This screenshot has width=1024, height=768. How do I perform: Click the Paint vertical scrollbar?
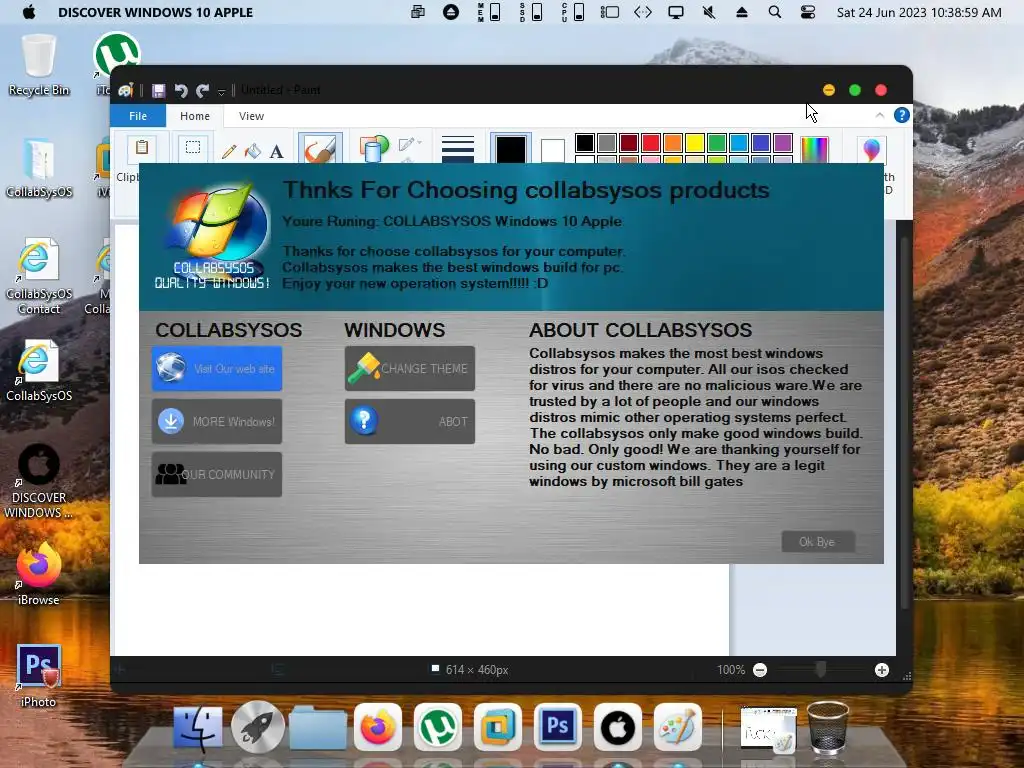point(904,424)
